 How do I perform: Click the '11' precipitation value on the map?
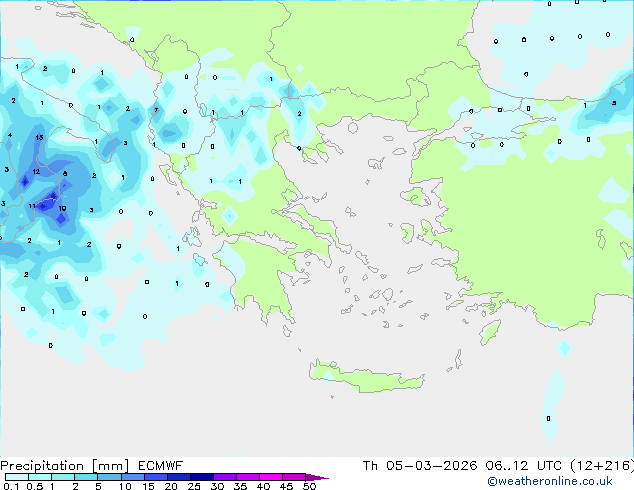32,206
